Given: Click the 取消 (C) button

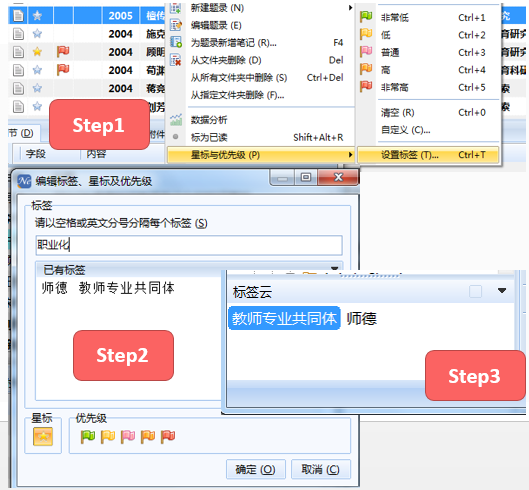Looking at the screenshot, I should tap(321, 469).
